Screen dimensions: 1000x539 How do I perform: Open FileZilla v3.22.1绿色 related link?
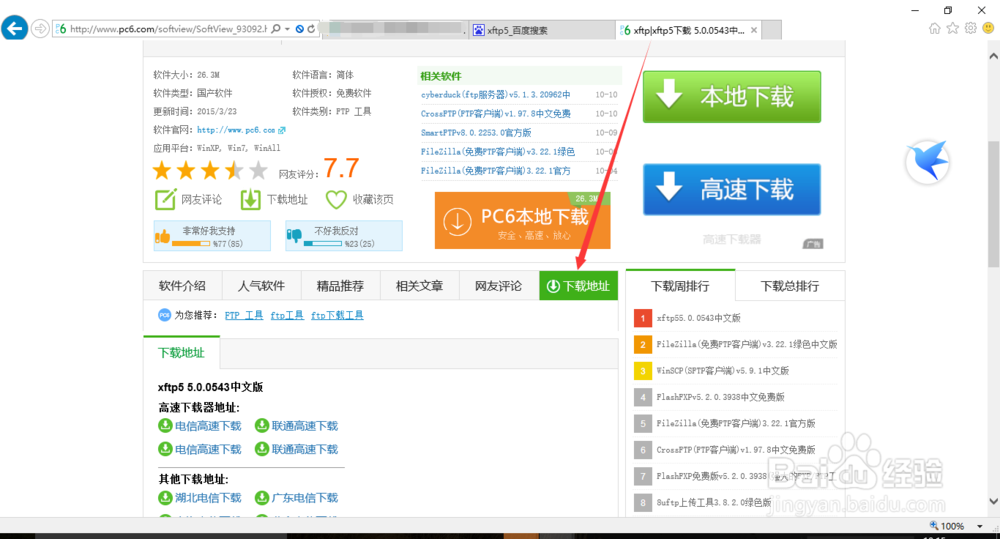[x=497, y=152]
